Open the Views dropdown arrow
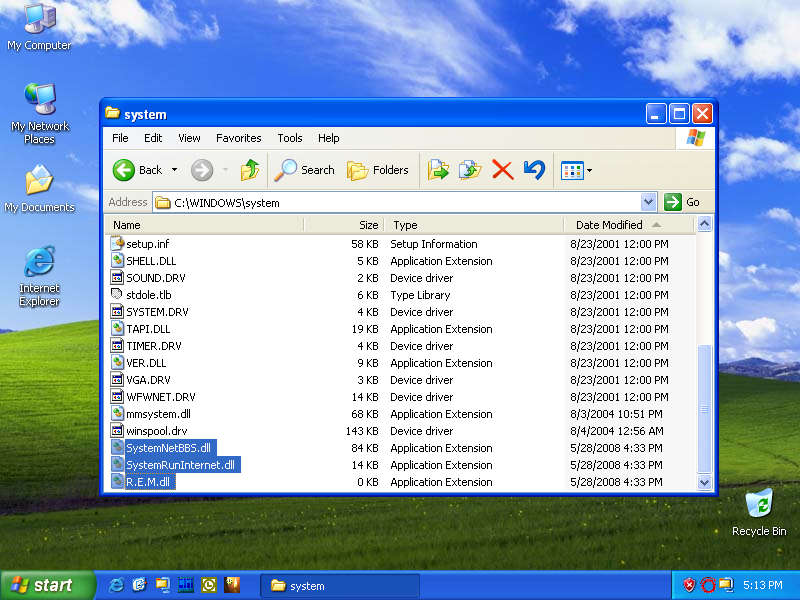The width and height of the screenshot is (800, 600). 589,170
